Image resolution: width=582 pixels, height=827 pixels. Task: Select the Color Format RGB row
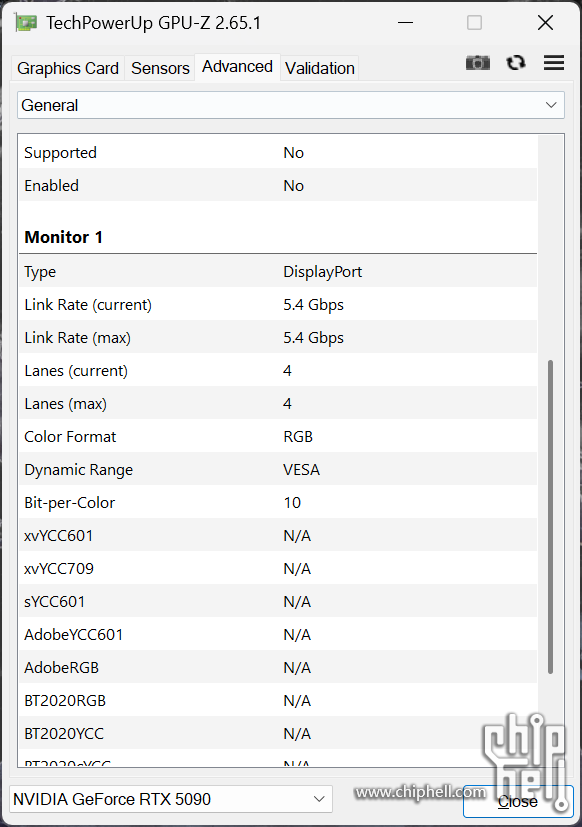pos(278,437)
